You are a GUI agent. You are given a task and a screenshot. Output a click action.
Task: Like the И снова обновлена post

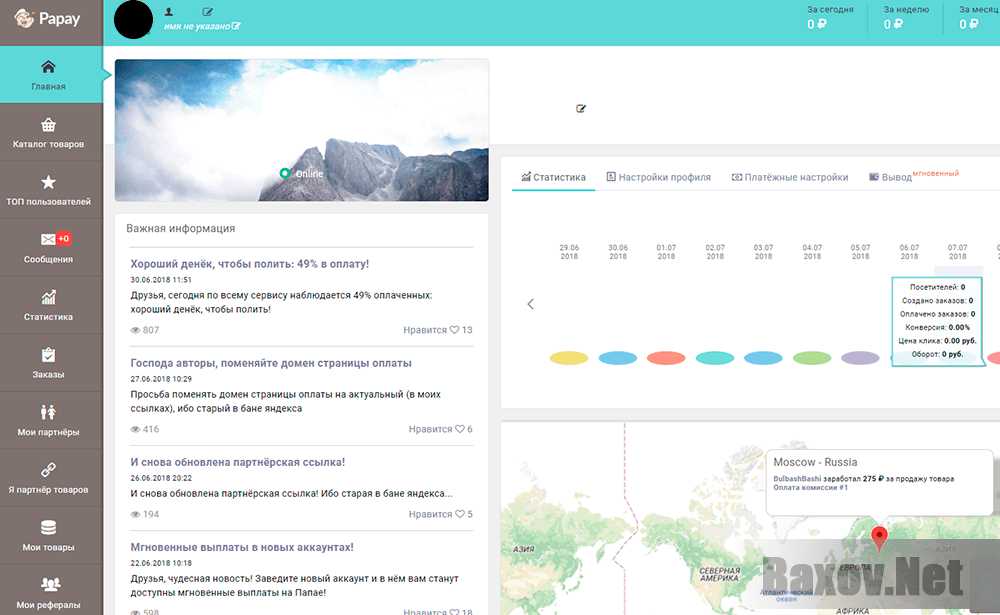460,514
